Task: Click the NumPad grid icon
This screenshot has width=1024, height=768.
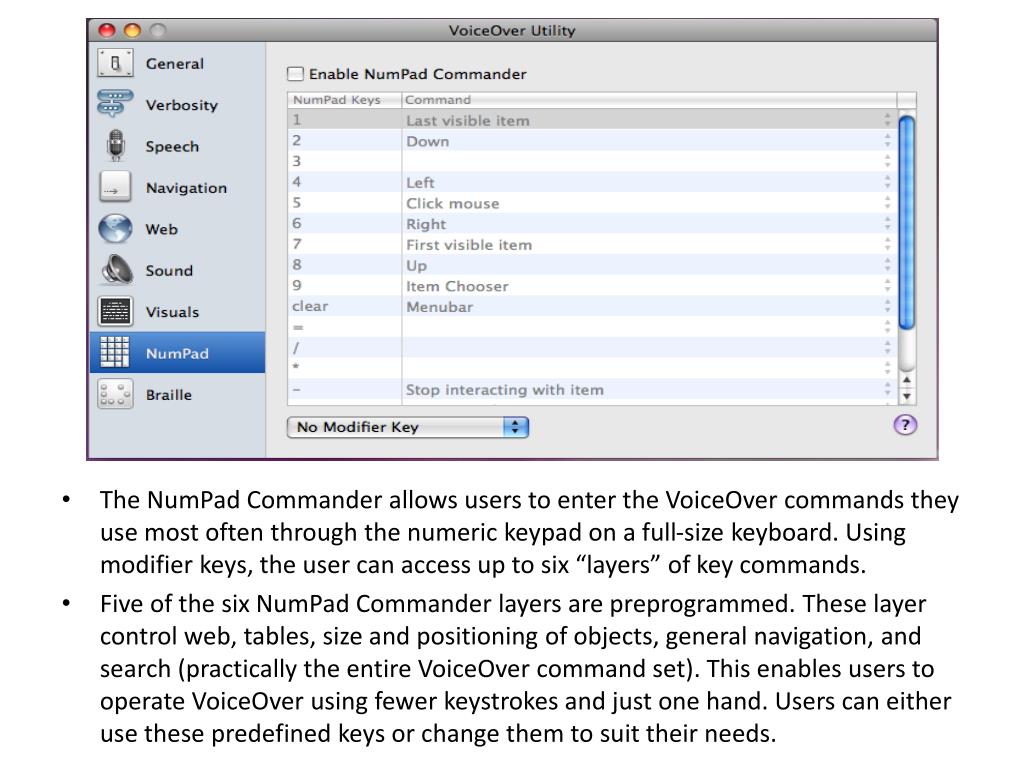Action: pyautogui.click(x=115, y=353)
